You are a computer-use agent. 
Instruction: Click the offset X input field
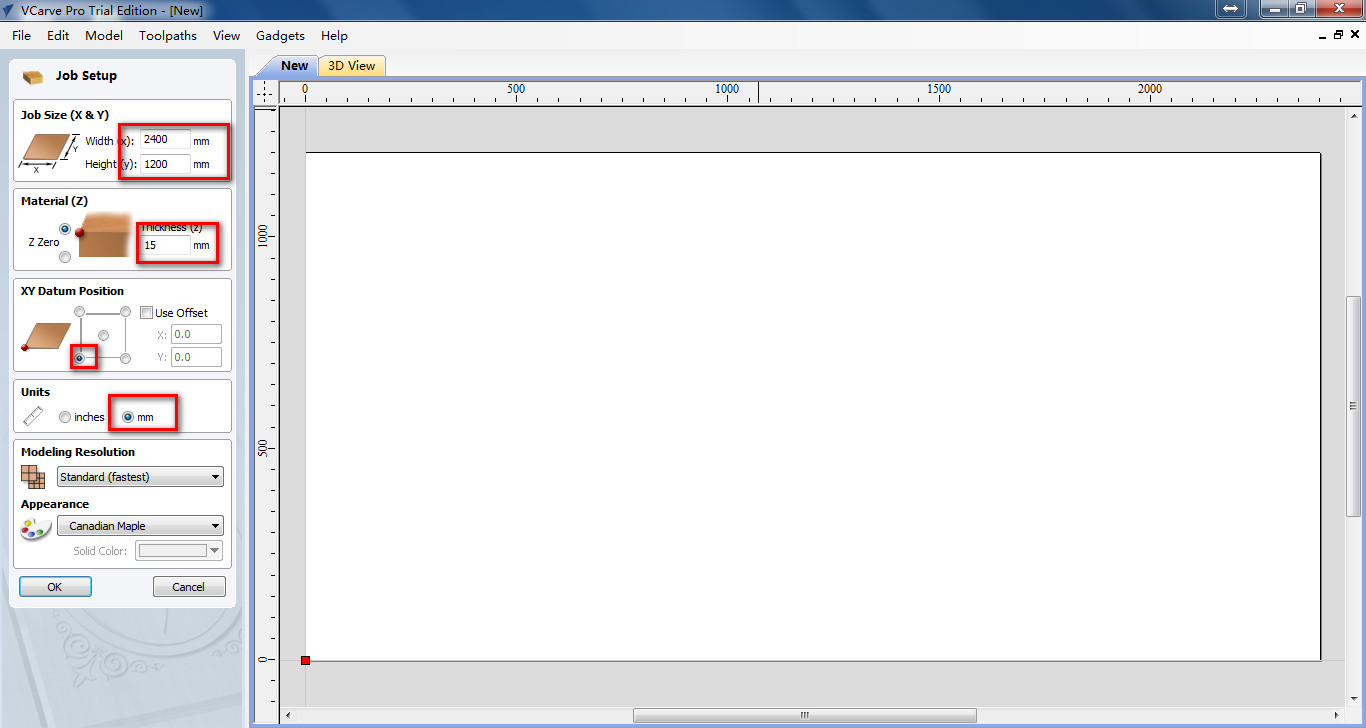[196, 335]
